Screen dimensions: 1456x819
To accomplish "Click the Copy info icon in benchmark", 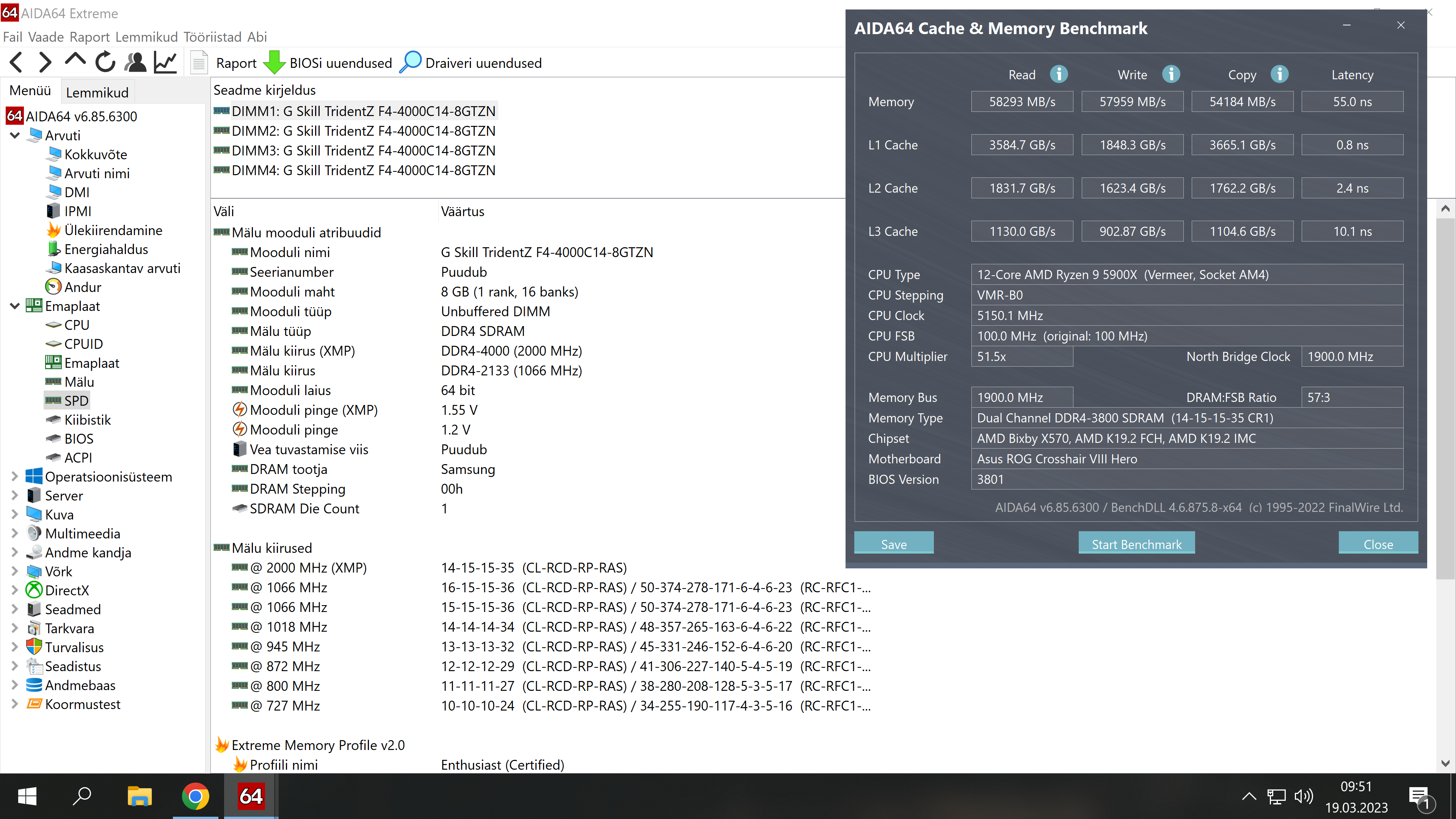I will coord(1280,74).
